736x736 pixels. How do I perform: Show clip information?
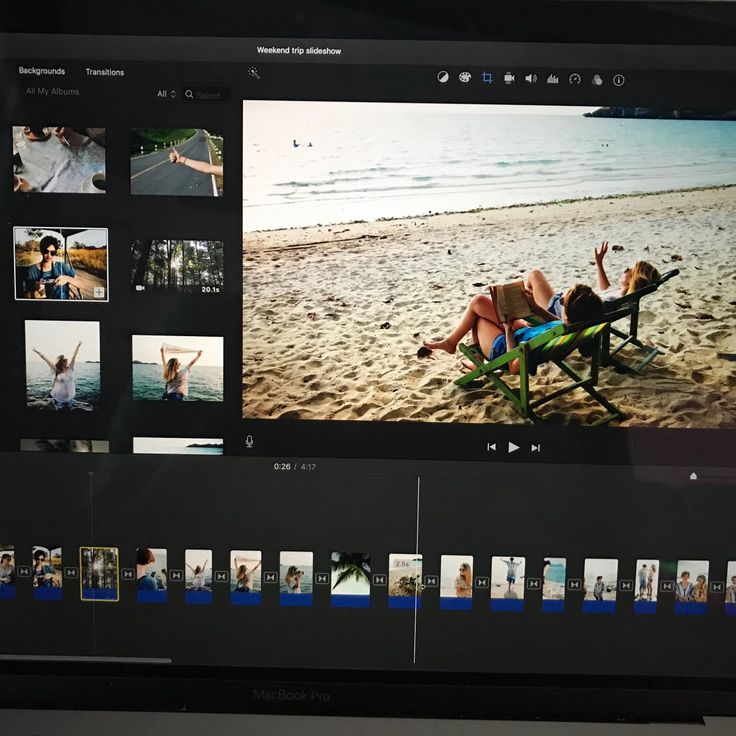(x=619, y=80)
